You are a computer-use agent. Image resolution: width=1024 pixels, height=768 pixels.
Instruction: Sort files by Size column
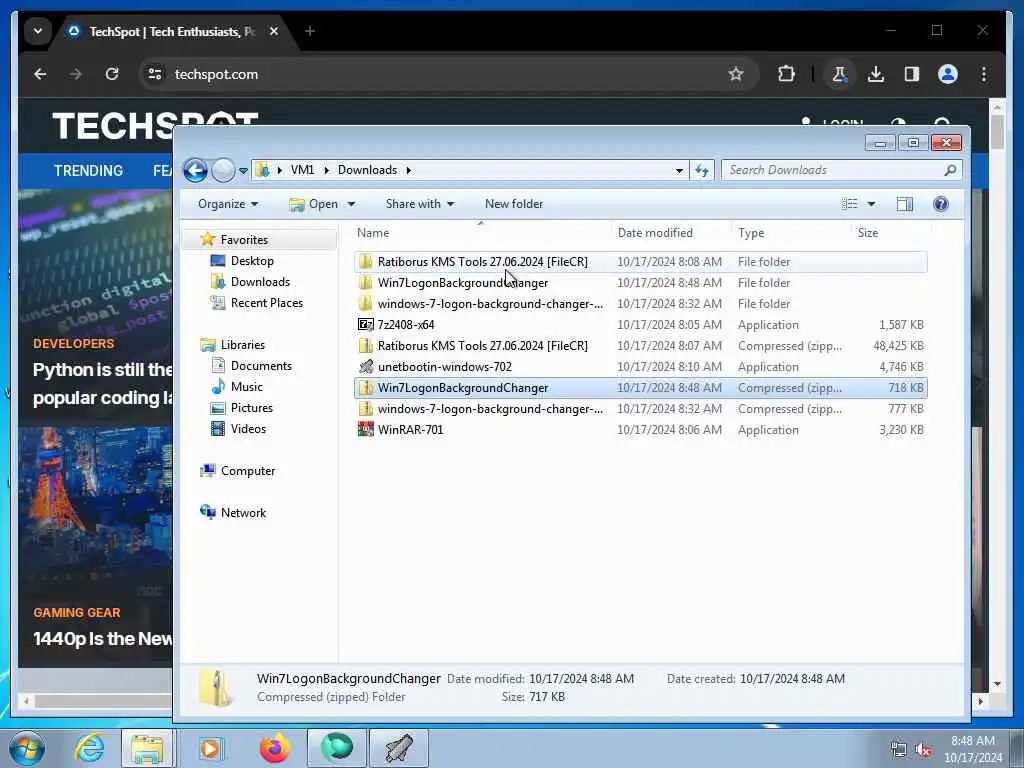pos(891,232)
